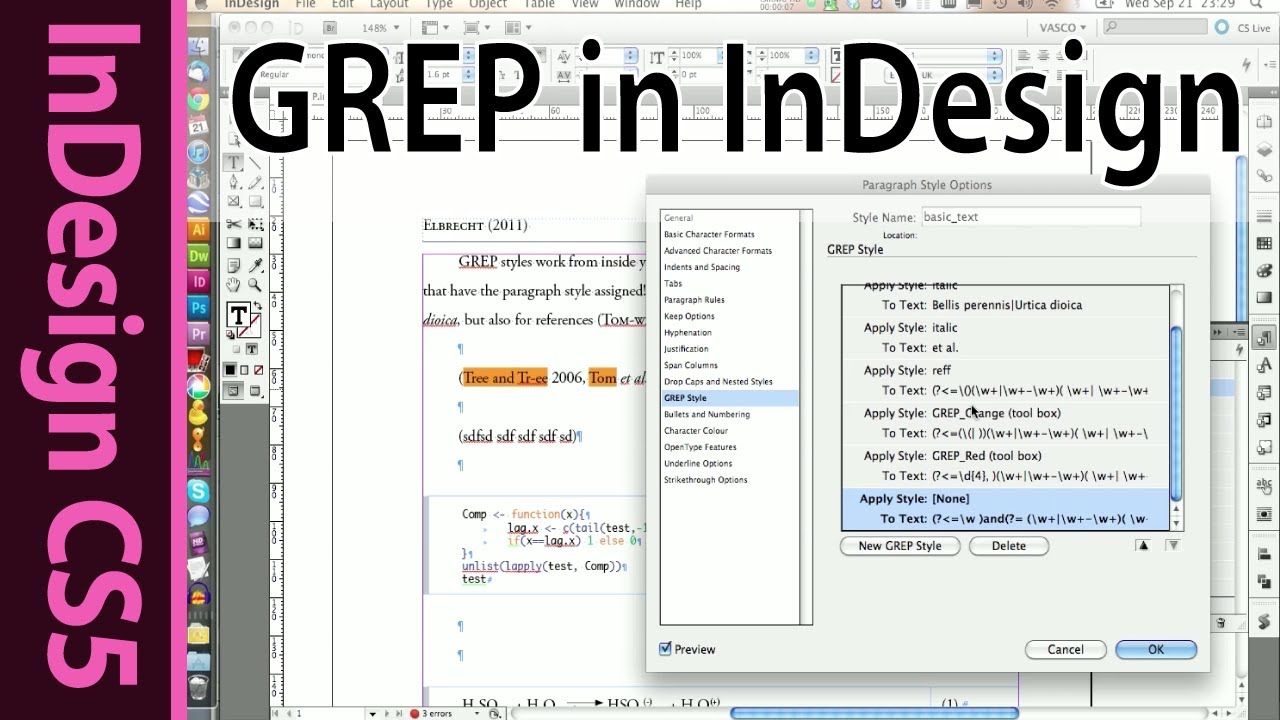The width and height of the screenshot is (1280, 720).
Task: Select the Hand tool
Action: [x=233, y=285]
